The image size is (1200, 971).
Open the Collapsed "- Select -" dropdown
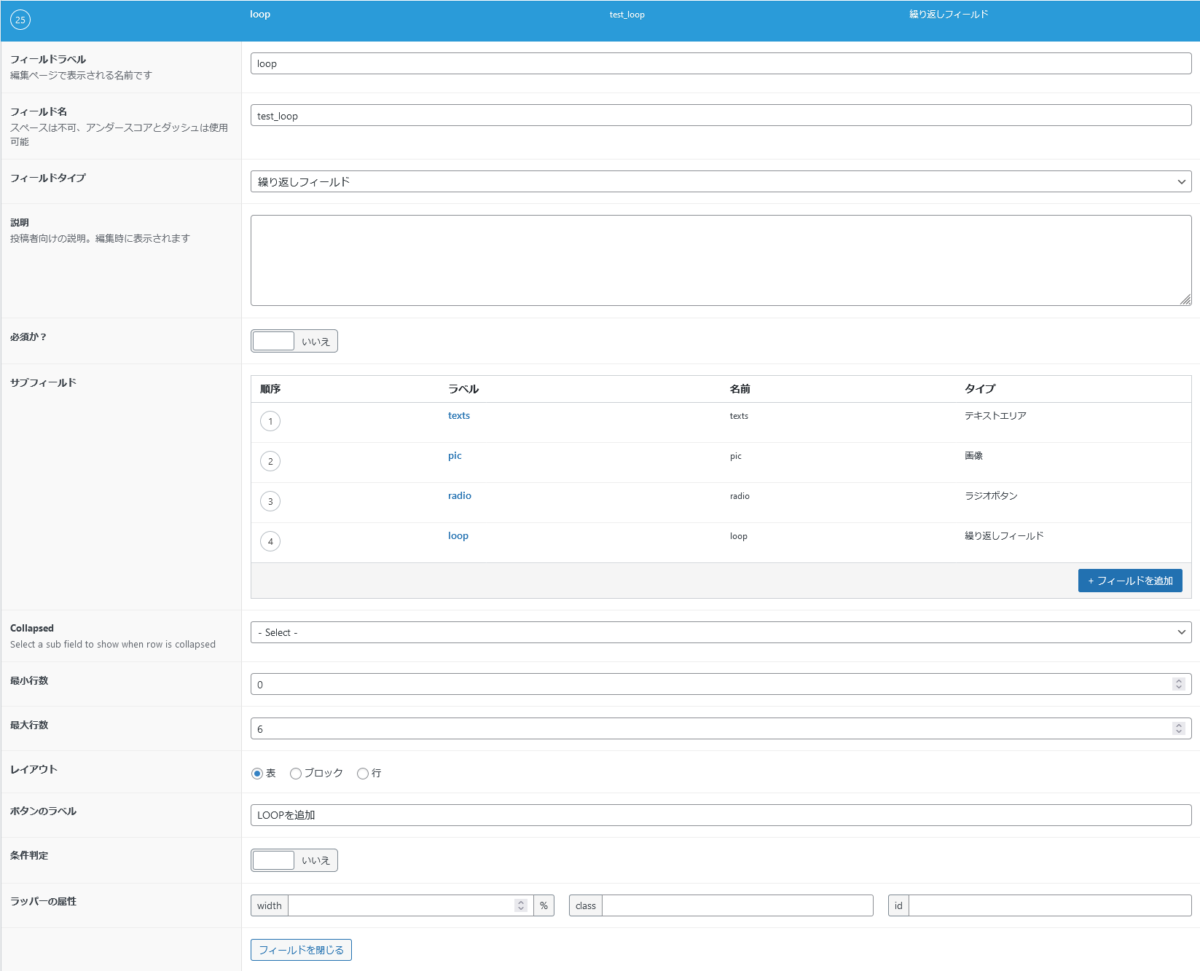coord(721,632)
